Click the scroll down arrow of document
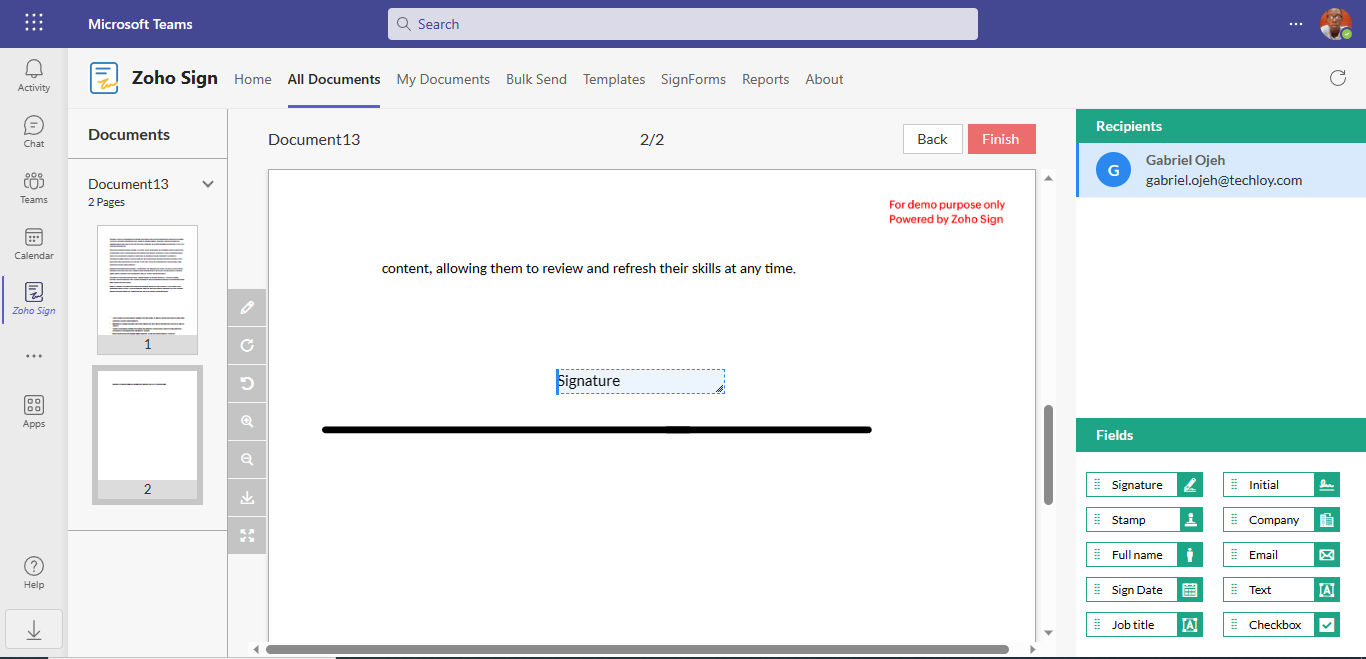This screenshot has width=1366, height=659. click(1048, 632)
